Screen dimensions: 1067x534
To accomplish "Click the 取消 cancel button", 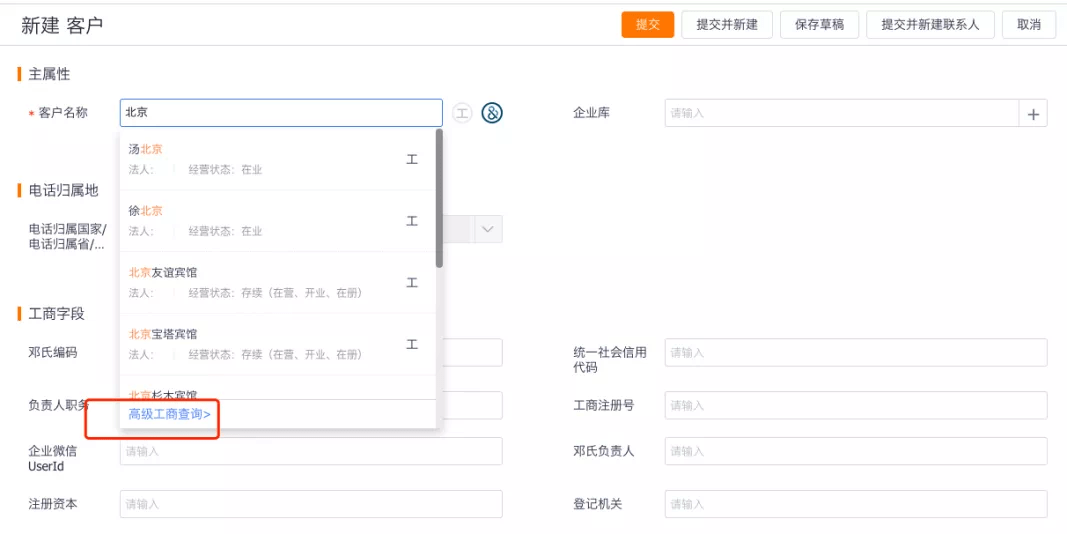I will pyautogui.click(x=1029, y=24).
